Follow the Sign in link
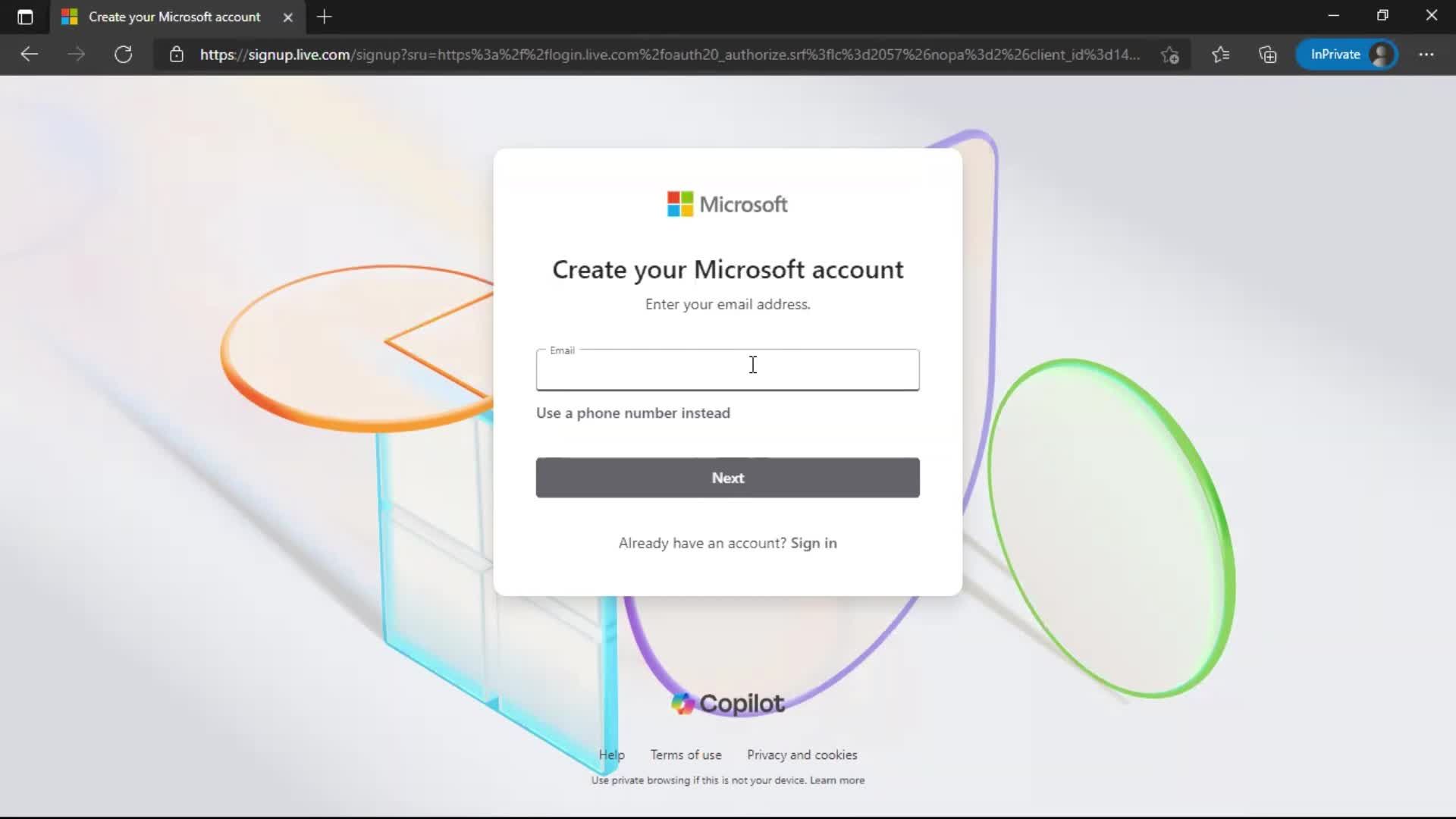This screenshot has height=819, width=1456. click(814, 543)
